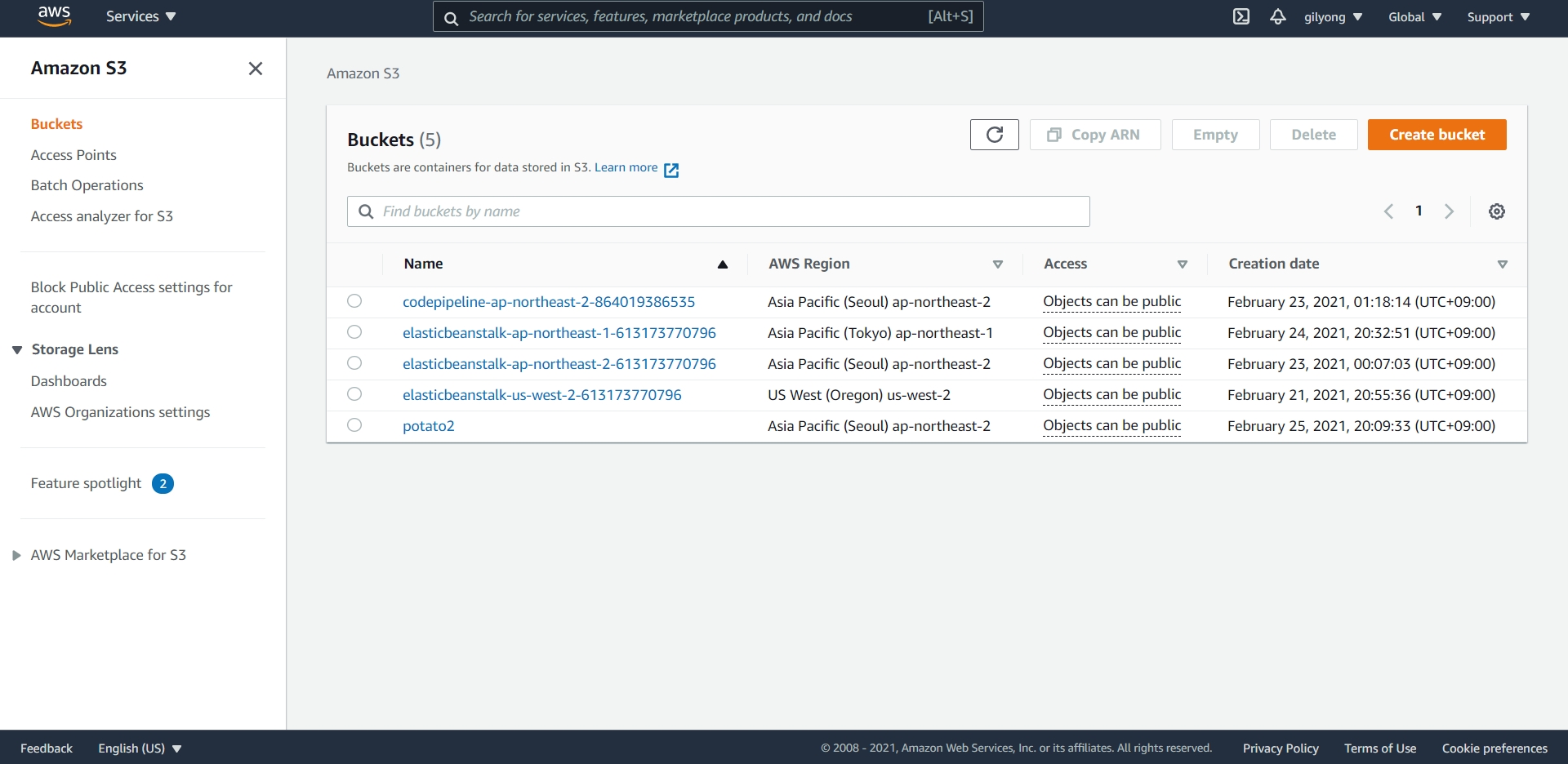Close the Amazon S3 side panel
The image size is (1568, 764).
click(256, 69)
